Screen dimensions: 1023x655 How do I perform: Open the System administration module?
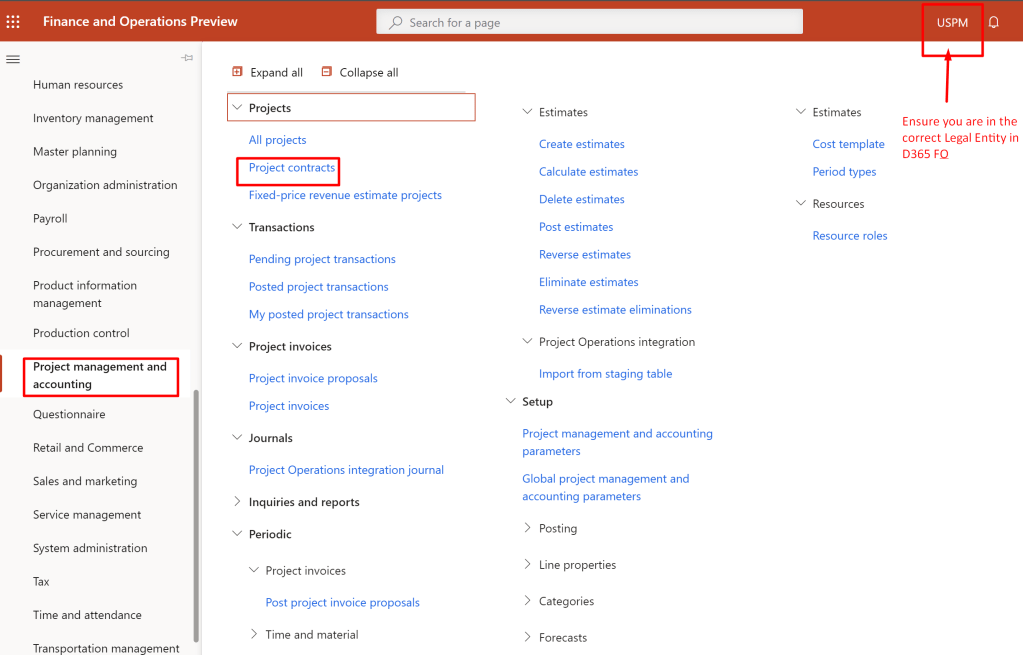tap(90, 548)
